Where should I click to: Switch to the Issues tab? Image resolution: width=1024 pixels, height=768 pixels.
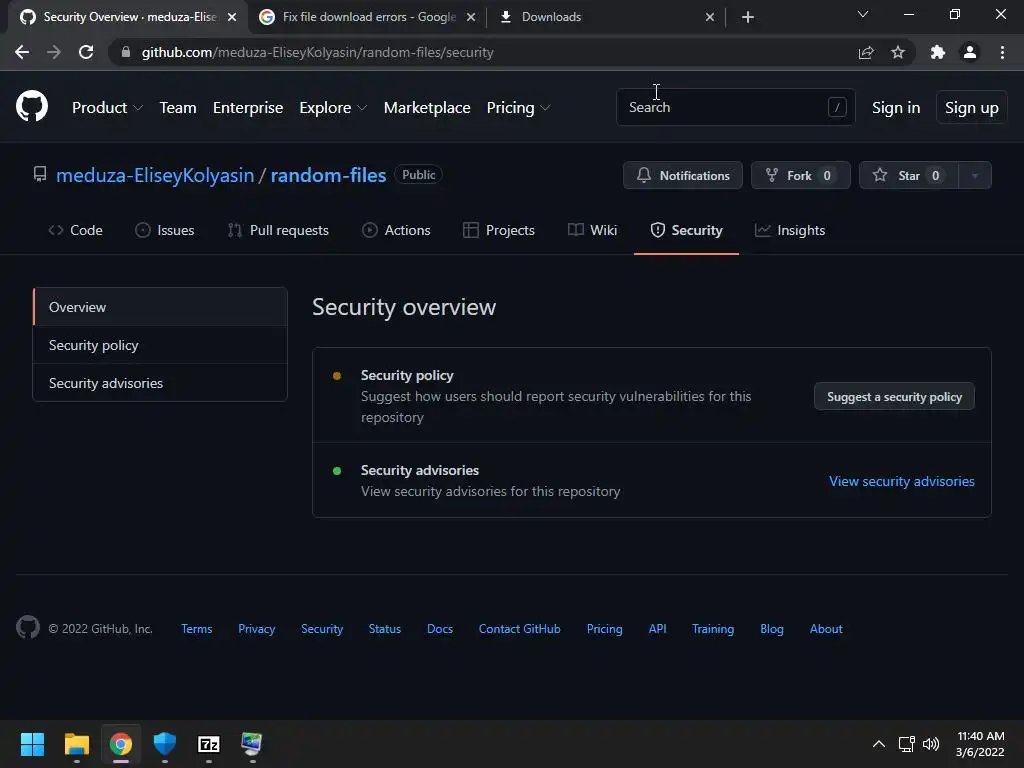coord(165,230)
